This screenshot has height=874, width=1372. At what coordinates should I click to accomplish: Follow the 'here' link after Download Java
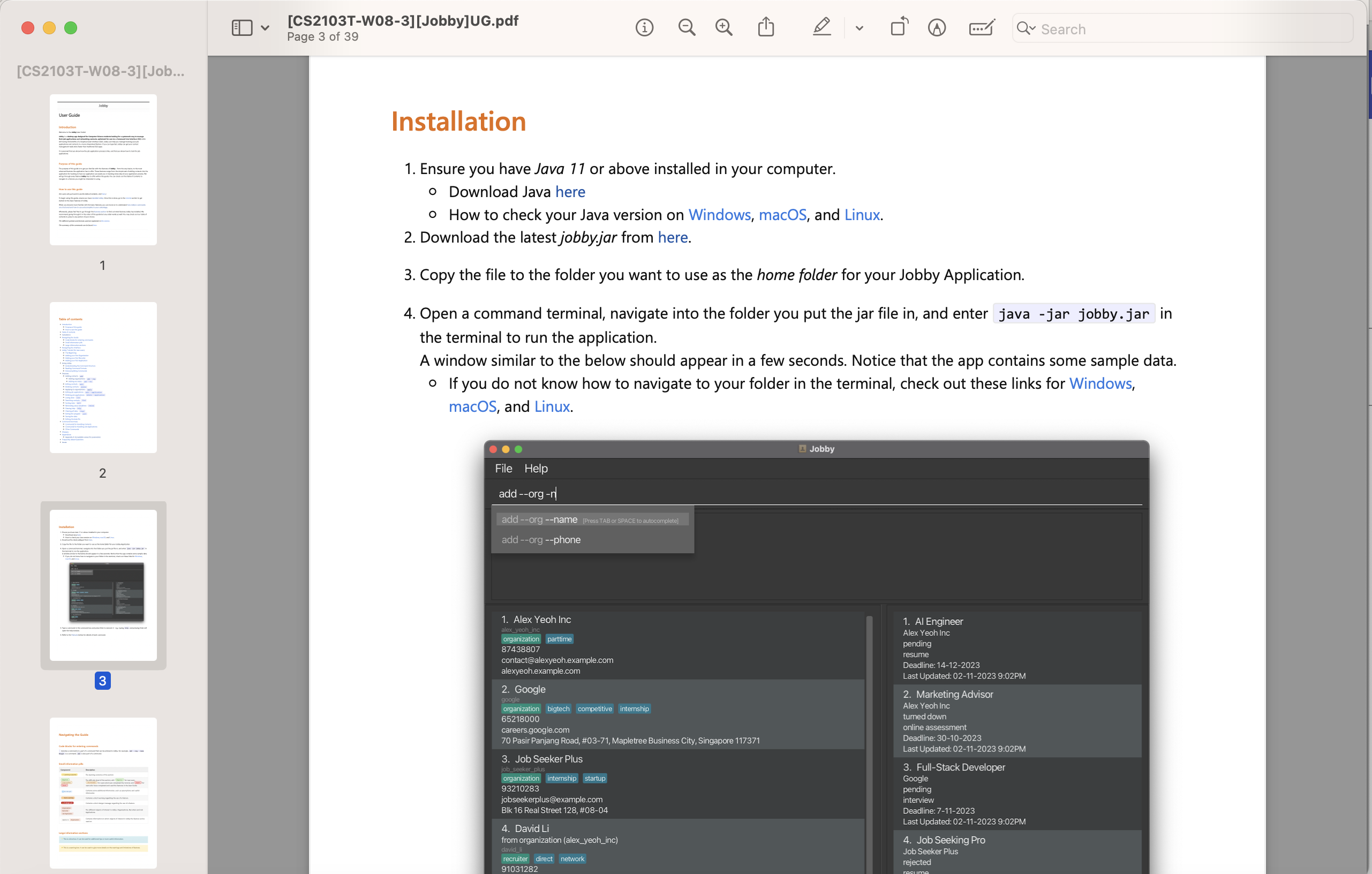coord(570,192)
